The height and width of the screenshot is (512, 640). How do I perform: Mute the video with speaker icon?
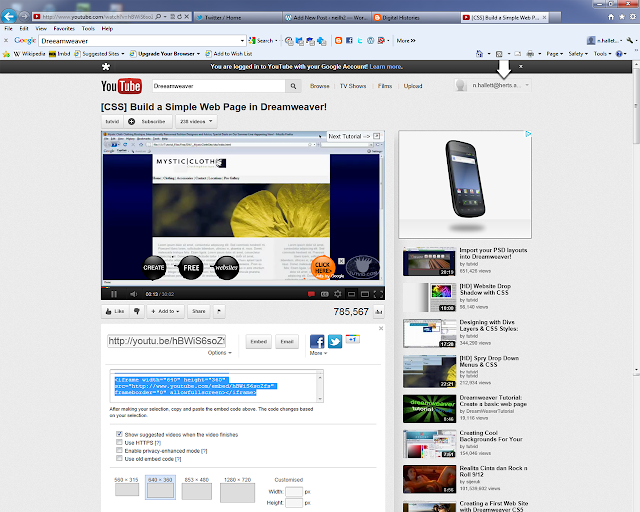[133, 294]
